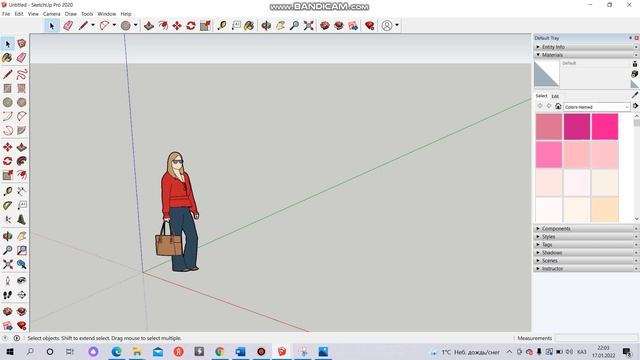Click Make Component in the left tool palette

click(x=22, y=44)
